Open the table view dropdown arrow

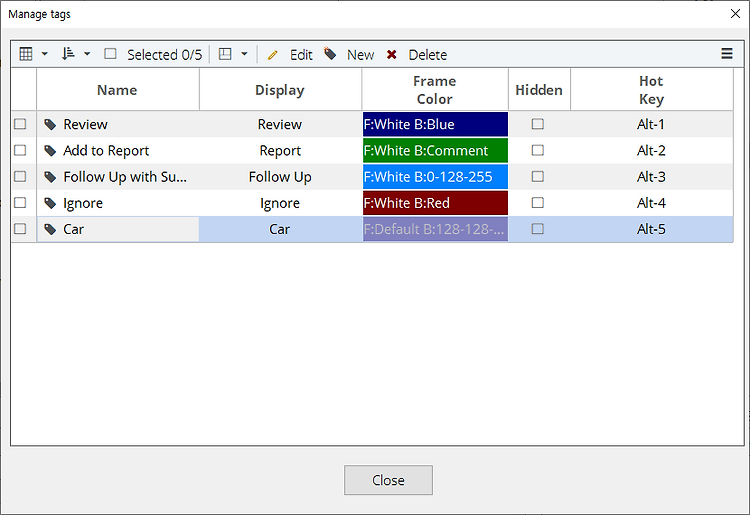(44, 54)
